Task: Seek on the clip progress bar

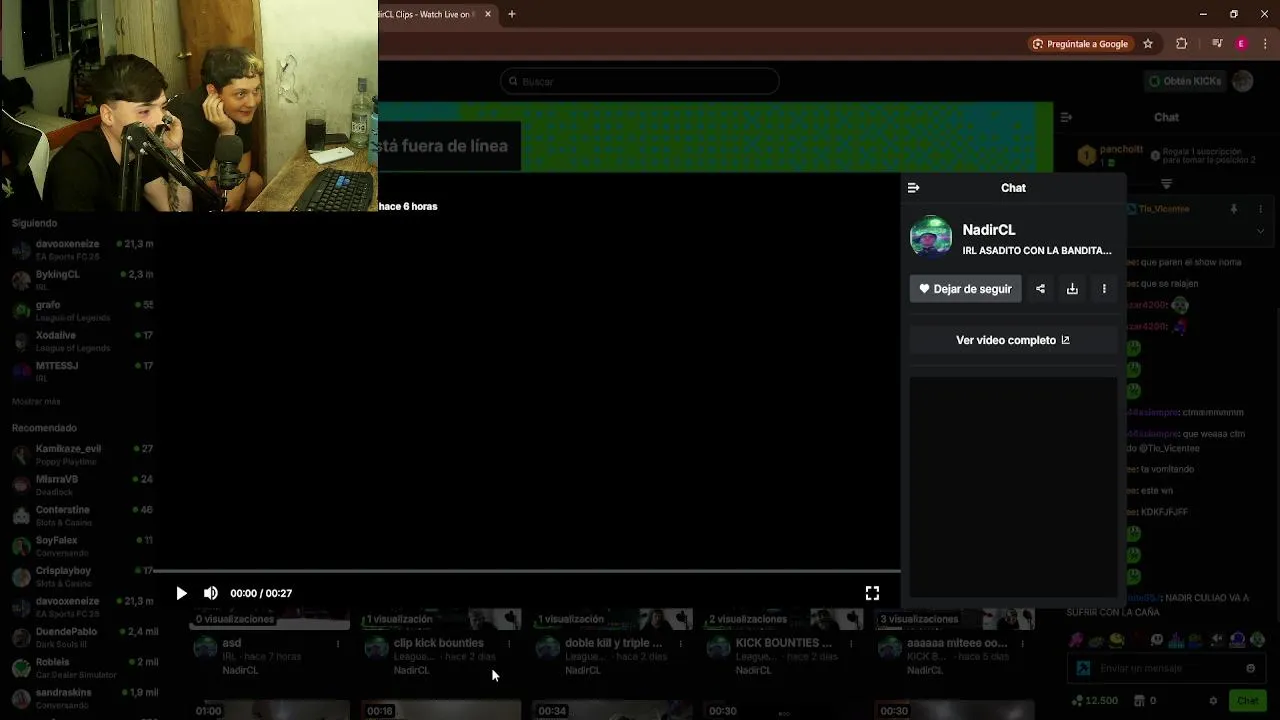Action: tap(528, 571)
